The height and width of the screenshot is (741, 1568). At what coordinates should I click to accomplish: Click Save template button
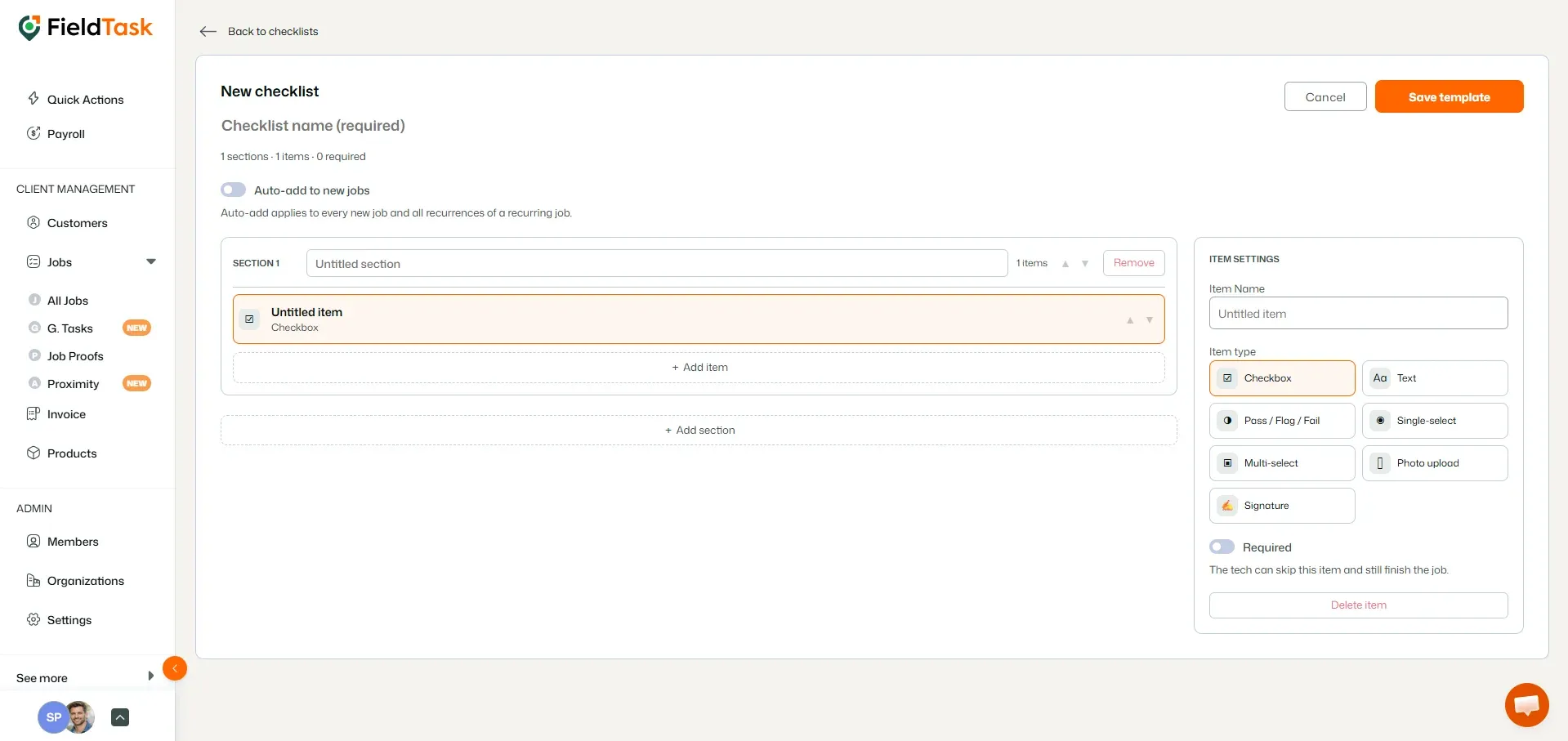pyautogui.click(x=1449, y=96)
